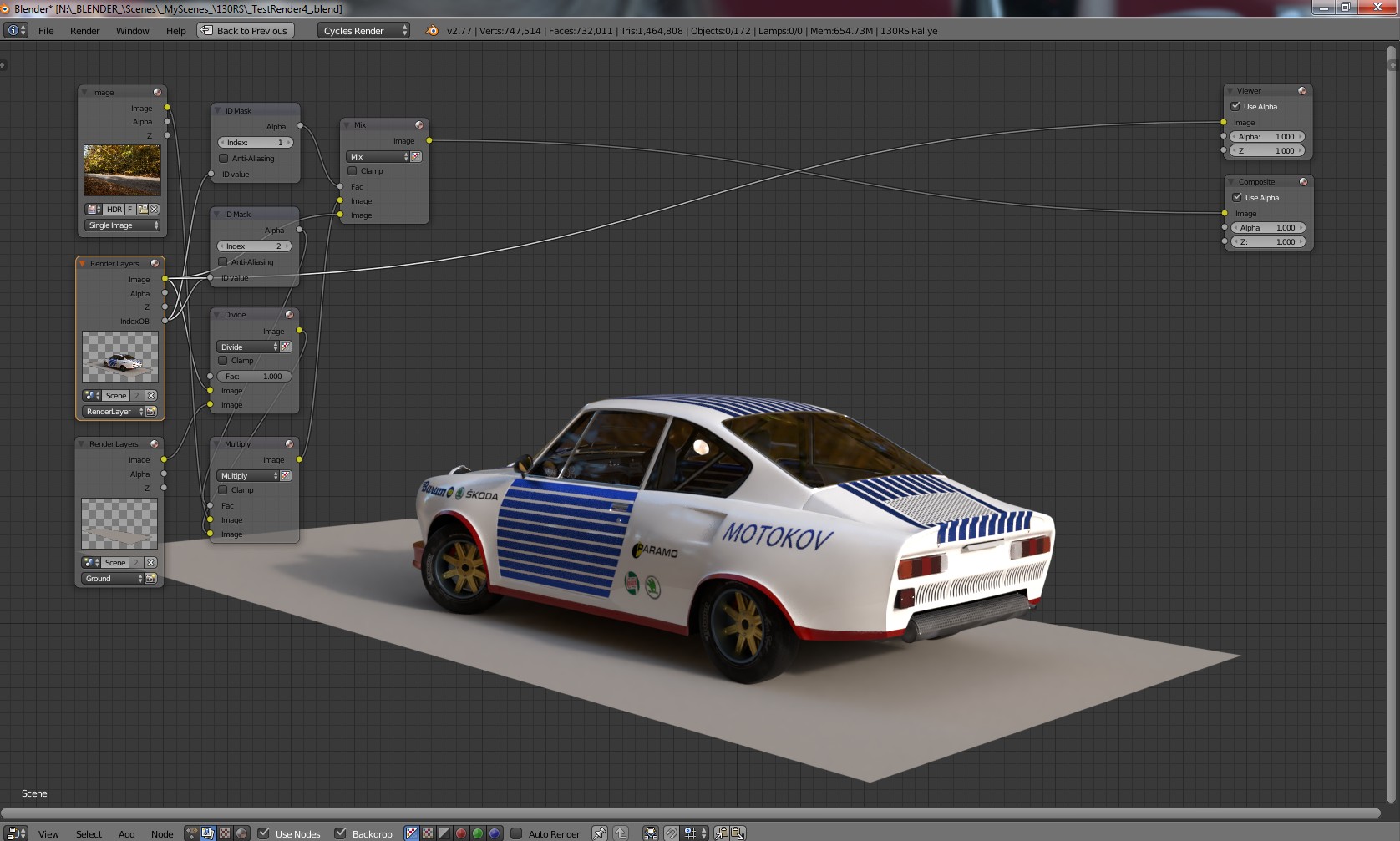
Task: Select the texture node tree type icon
Action: pos(225,833)
